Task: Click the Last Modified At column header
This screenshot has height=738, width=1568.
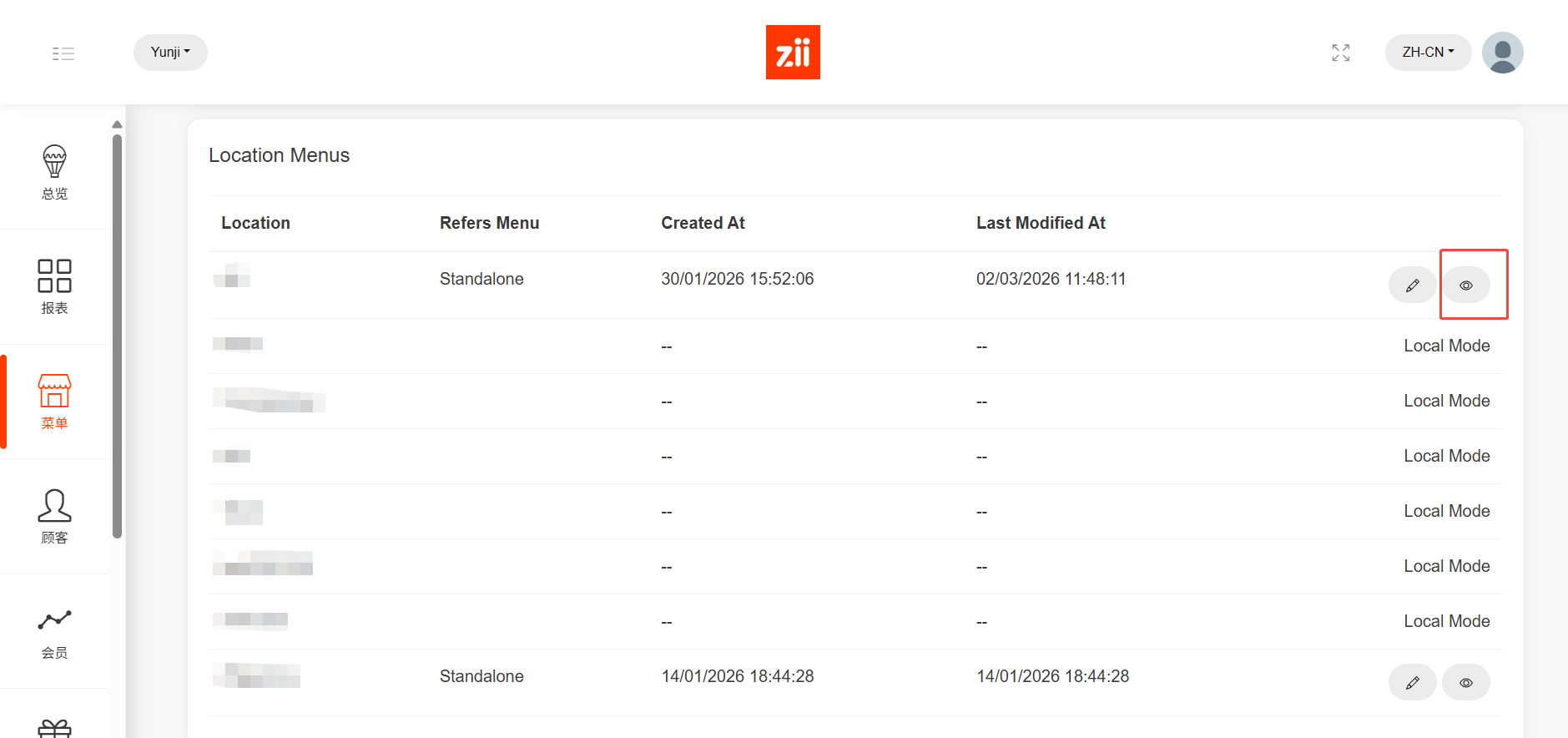Action: coord(1041,223)
